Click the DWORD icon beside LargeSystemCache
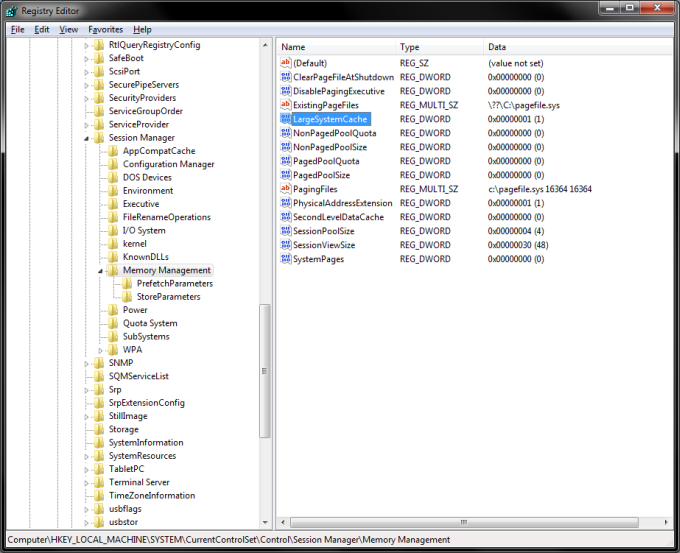680x553 pixels. click(285, 119)
